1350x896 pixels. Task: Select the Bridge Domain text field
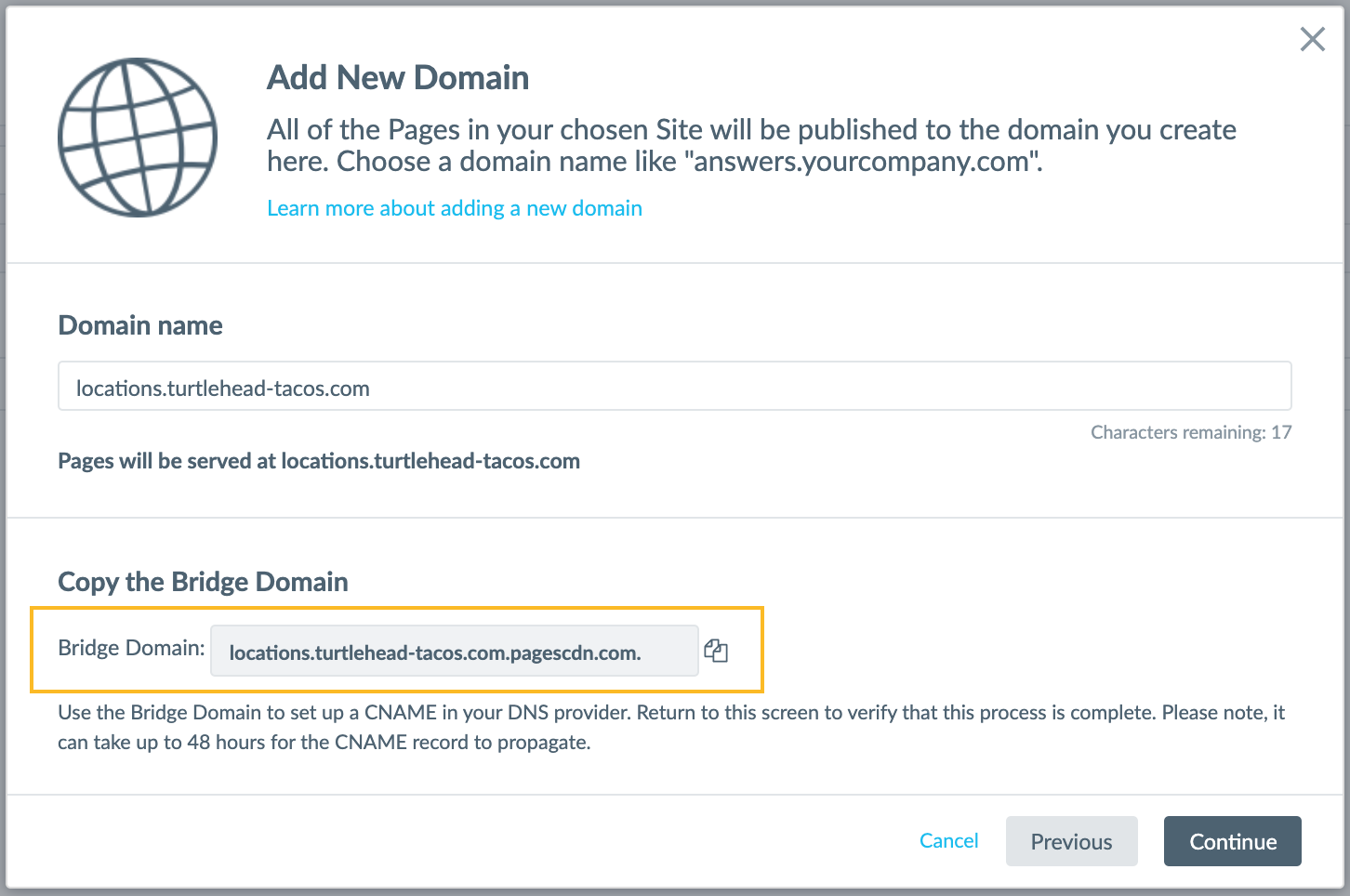(x=455, y=651)
